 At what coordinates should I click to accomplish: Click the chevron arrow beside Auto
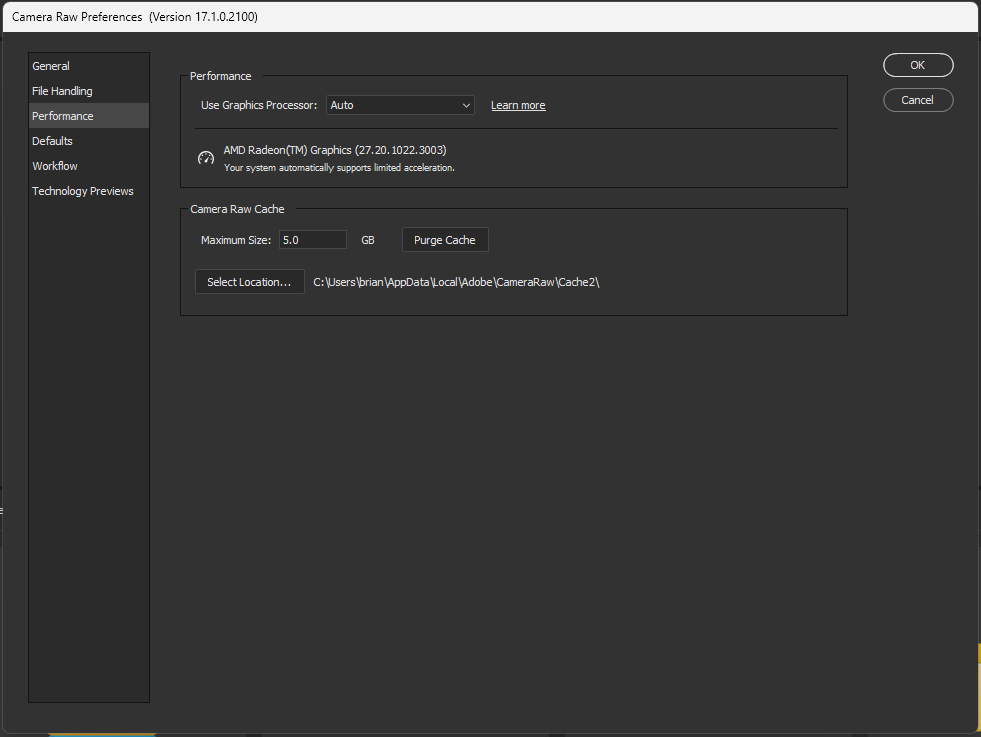(466, 105)
